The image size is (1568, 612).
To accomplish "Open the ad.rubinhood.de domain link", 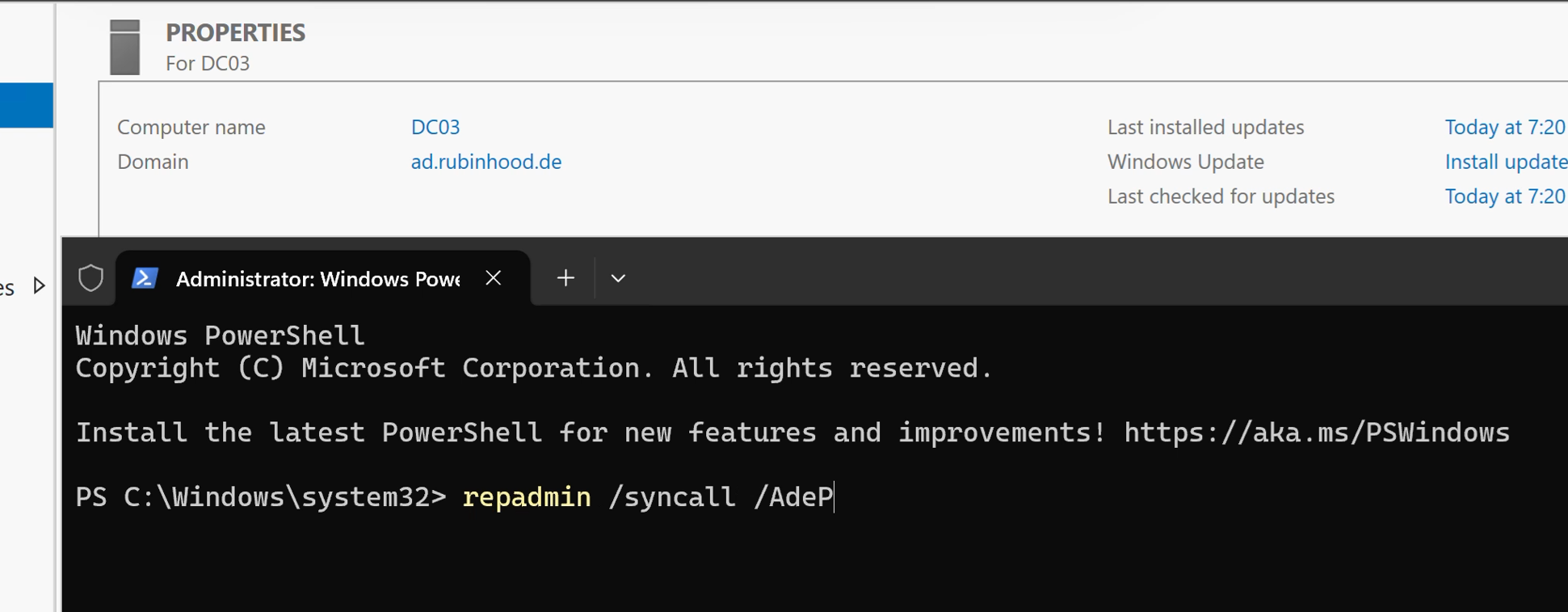I will coord(486,162).
